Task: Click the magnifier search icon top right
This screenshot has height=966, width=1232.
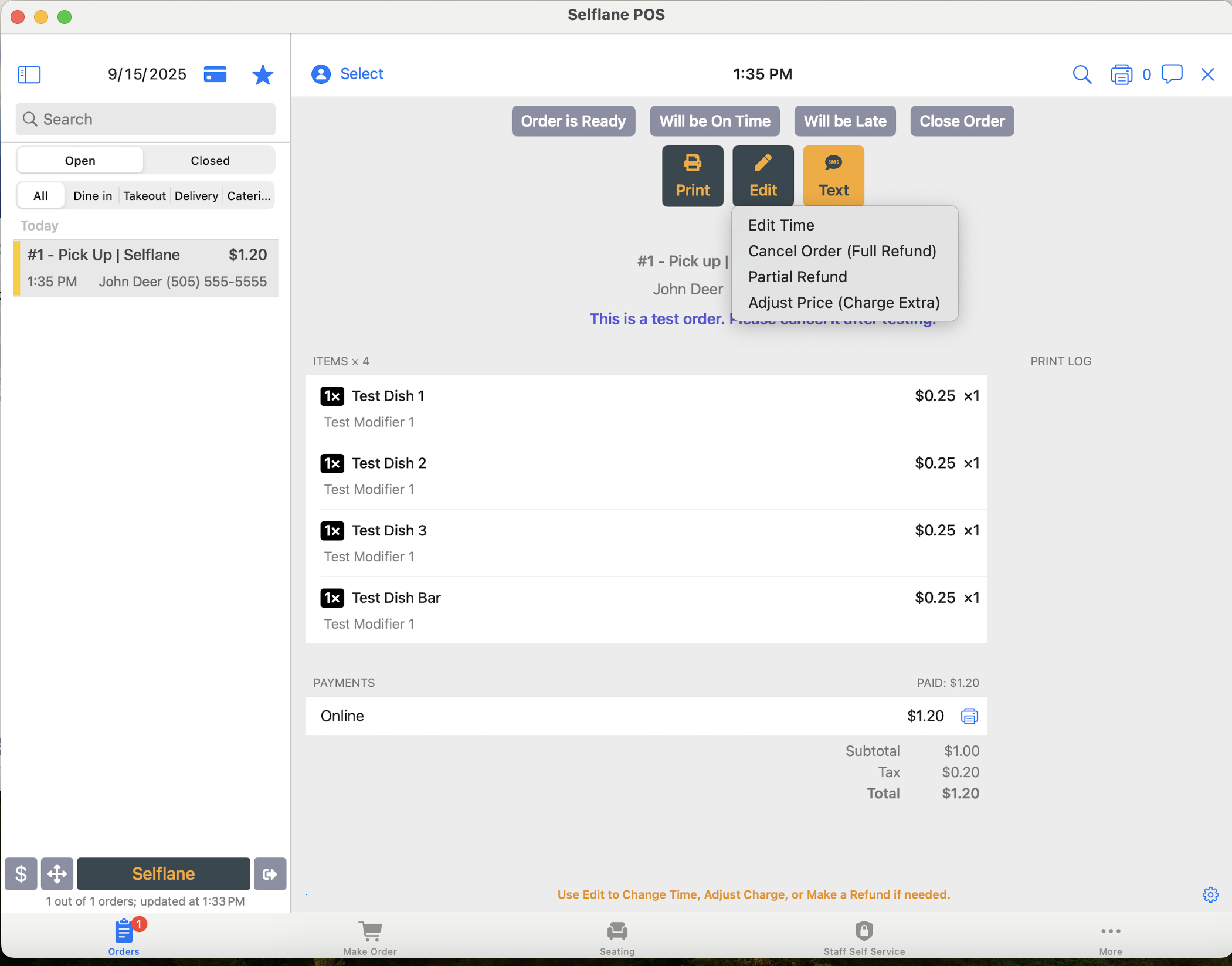Action: [x=1082, y=74]
